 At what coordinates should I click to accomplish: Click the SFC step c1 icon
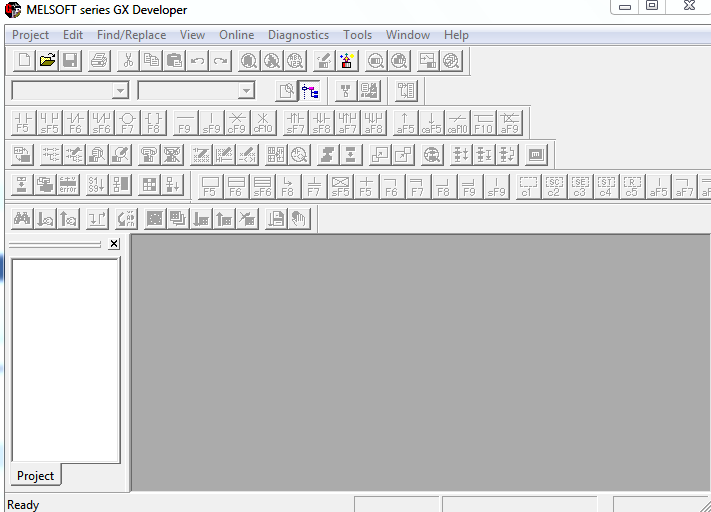(x=528, y=186)
